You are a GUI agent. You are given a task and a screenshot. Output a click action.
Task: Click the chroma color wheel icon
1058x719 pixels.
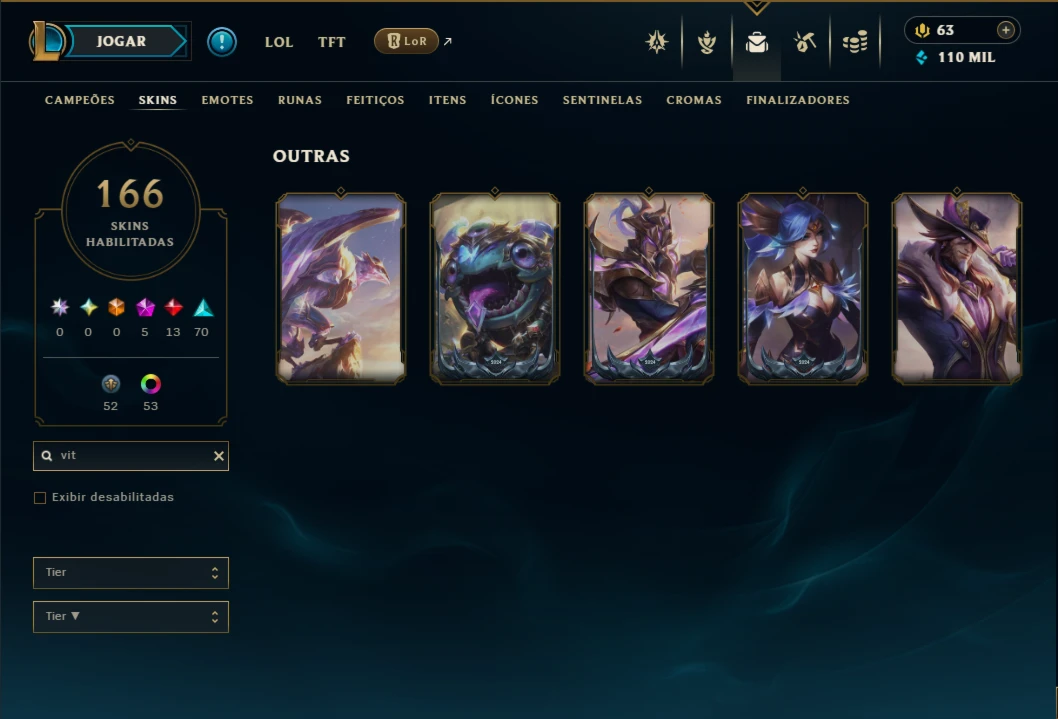150,384
